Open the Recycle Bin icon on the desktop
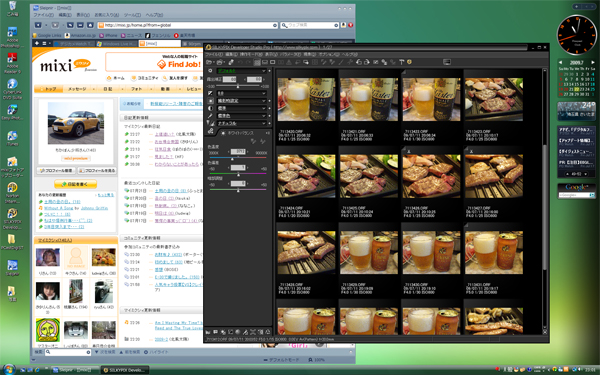Viewport: 600px width, 375px height. 12,9
